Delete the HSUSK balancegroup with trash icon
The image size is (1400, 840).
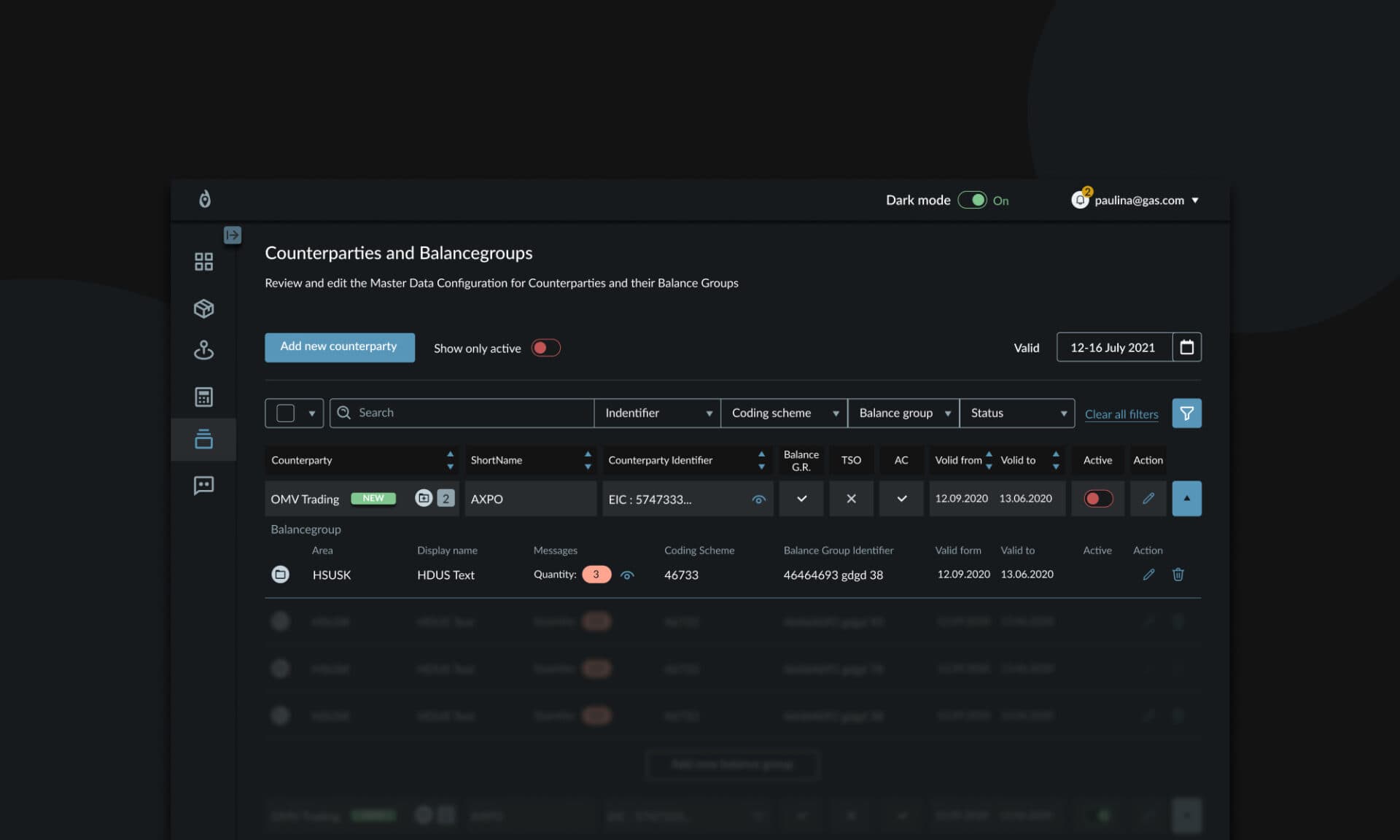pos(1178,575)
